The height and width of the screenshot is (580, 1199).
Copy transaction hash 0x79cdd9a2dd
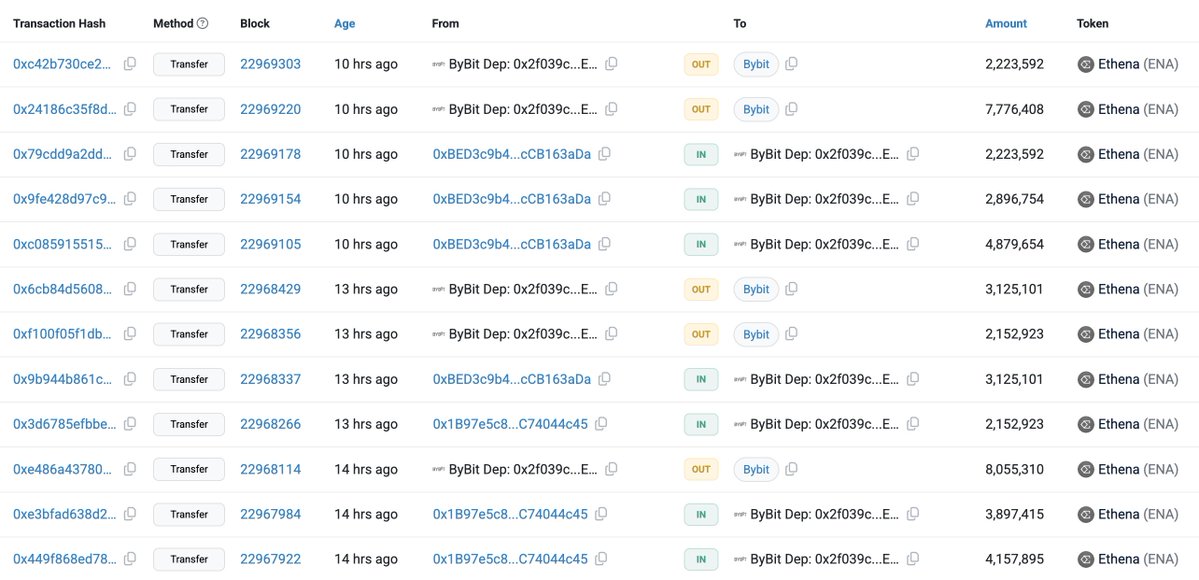[x=130, y=154]
